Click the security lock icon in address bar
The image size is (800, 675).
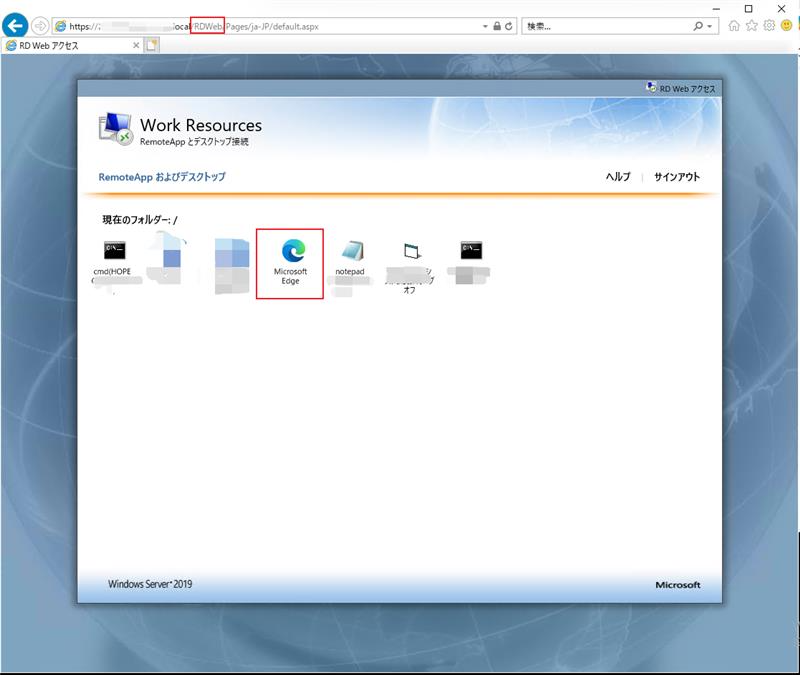496,26
